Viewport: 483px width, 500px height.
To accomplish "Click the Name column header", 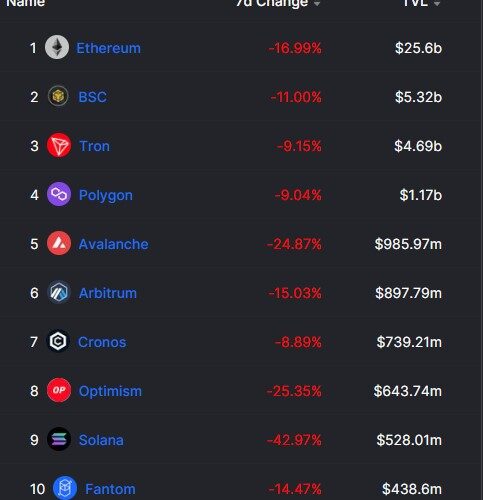I will coord(26,3).
